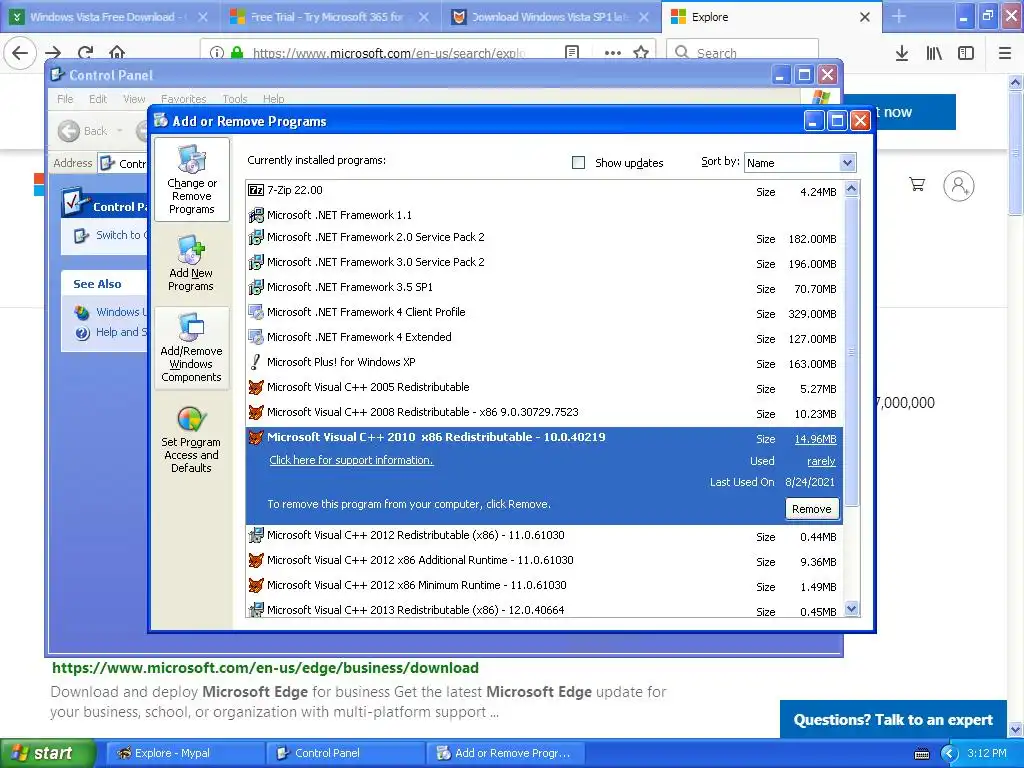
Task: Open Click here for support information link
Action: coord(351,460)
